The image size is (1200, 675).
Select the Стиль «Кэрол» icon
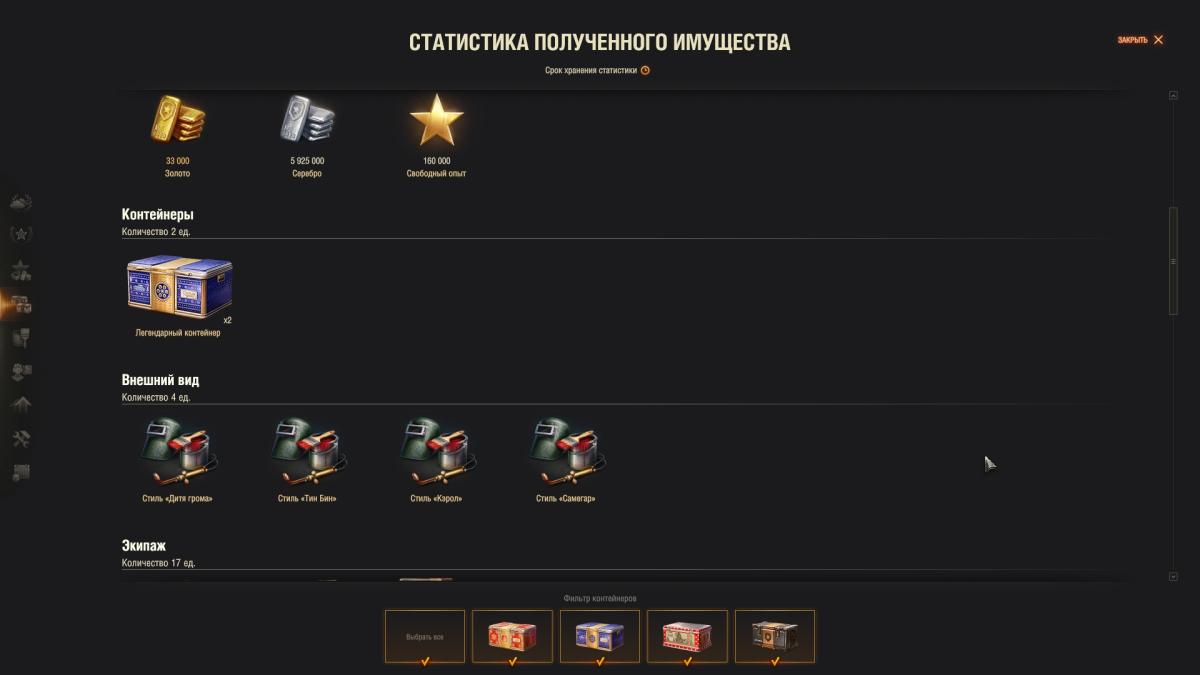click(437, 452)
